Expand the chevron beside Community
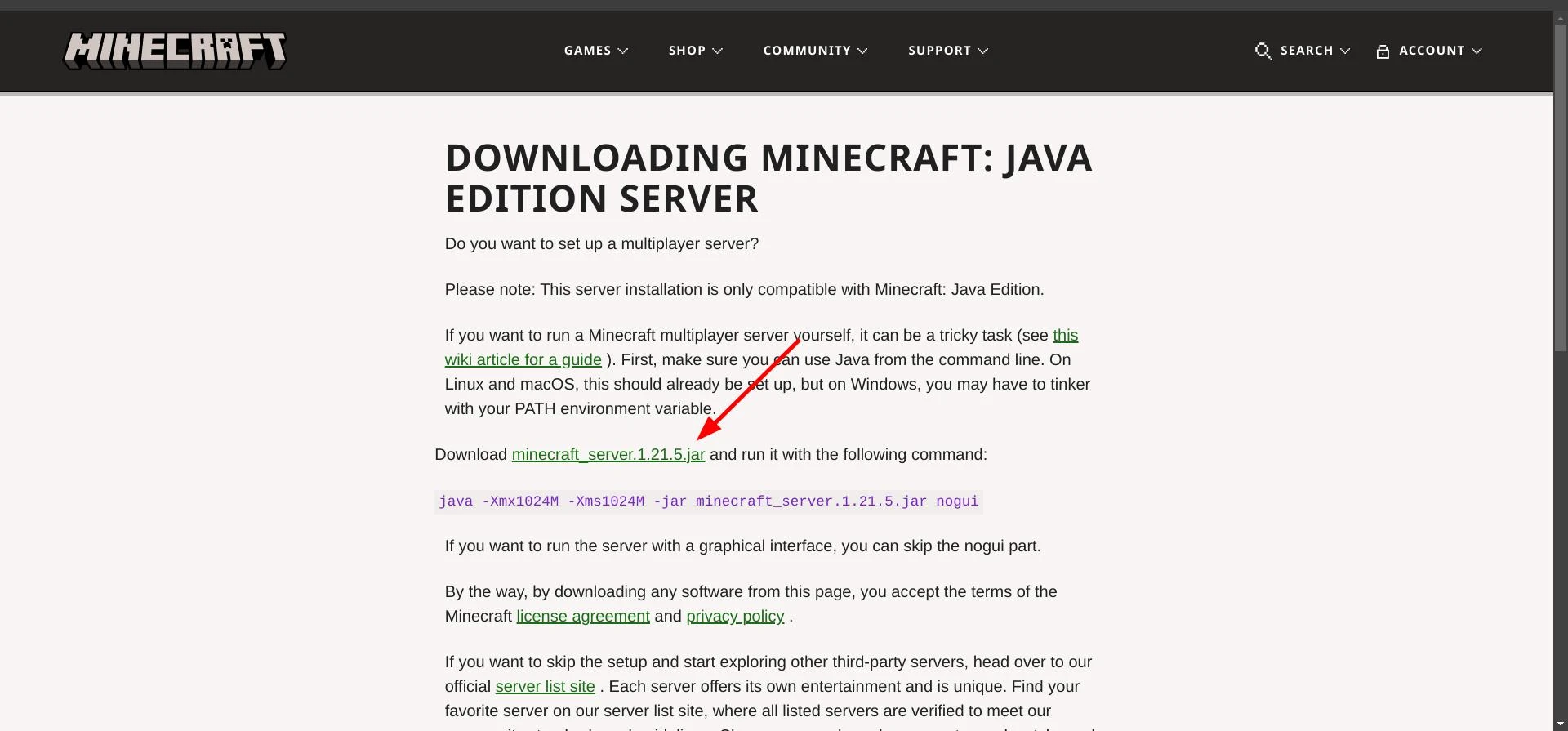1568x731 pixels. click(862, 51)
